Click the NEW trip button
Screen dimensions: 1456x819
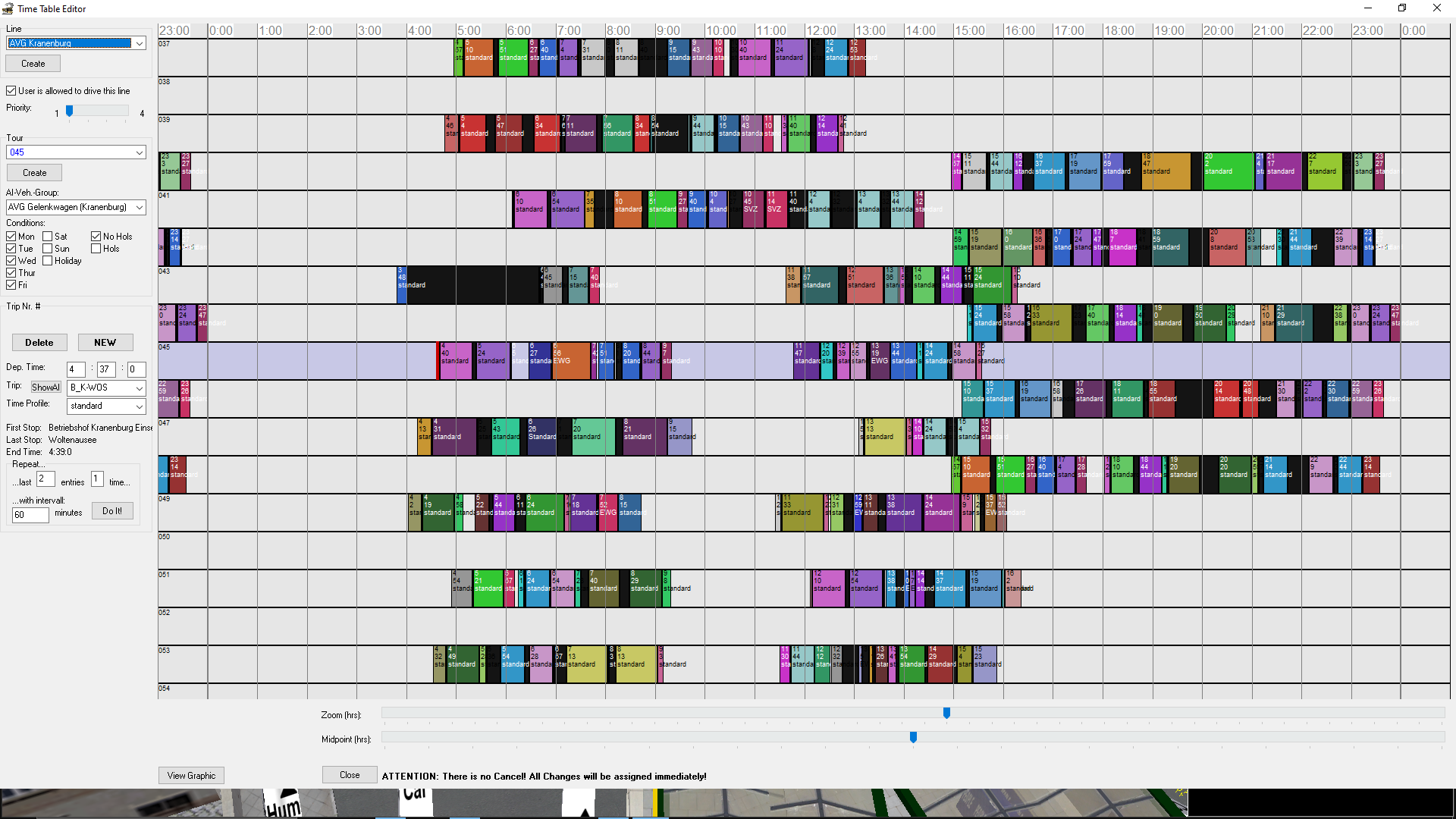coord(105,343)
